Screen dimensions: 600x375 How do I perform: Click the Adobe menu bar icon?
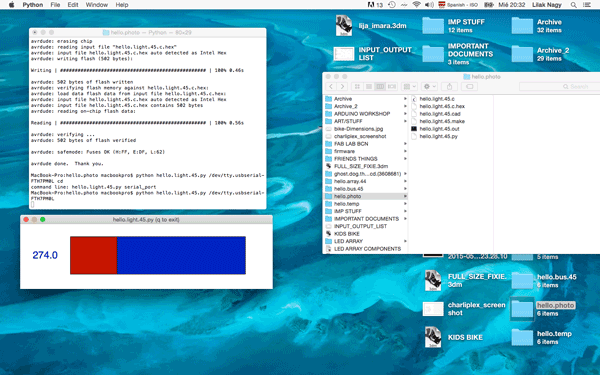375,5
